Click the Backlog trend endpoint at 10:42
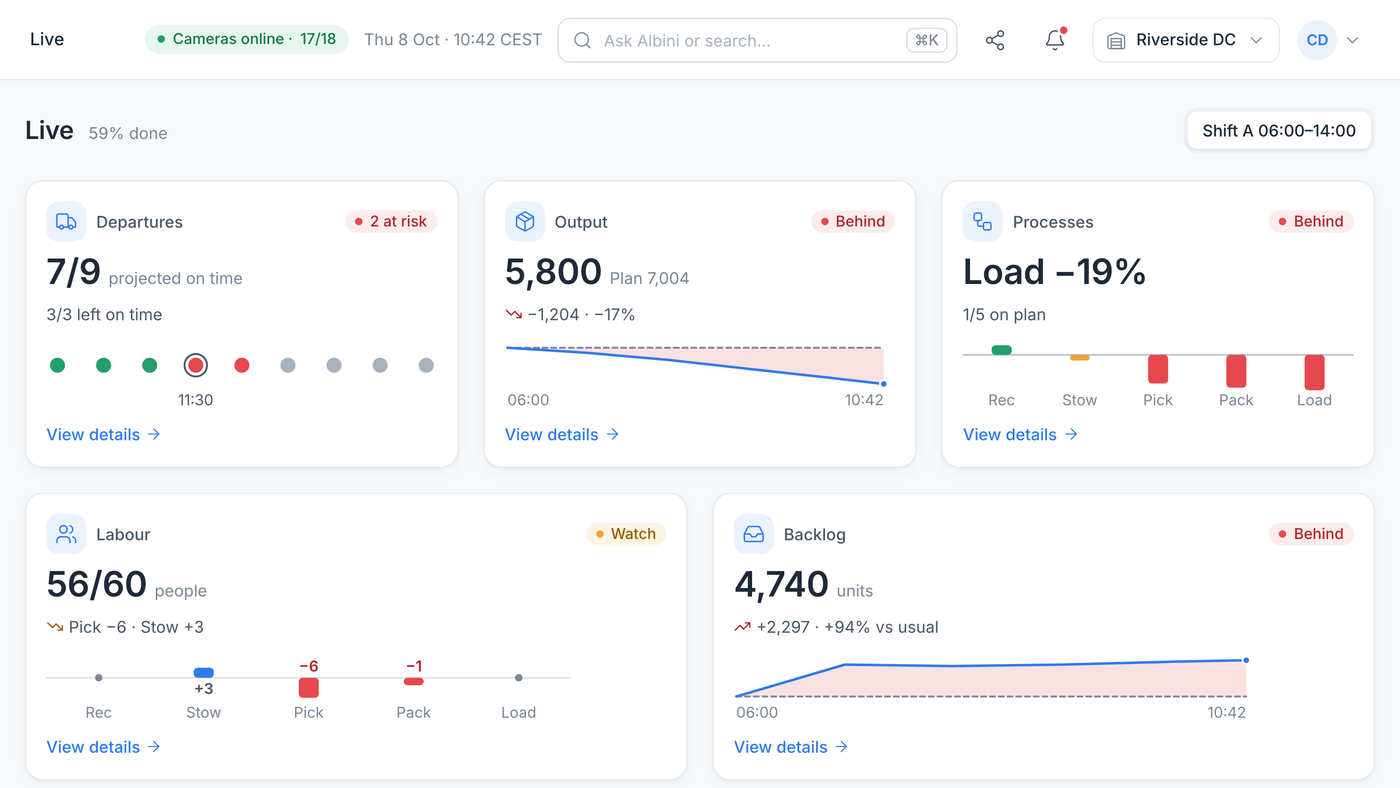 [x=1246, y=660]
